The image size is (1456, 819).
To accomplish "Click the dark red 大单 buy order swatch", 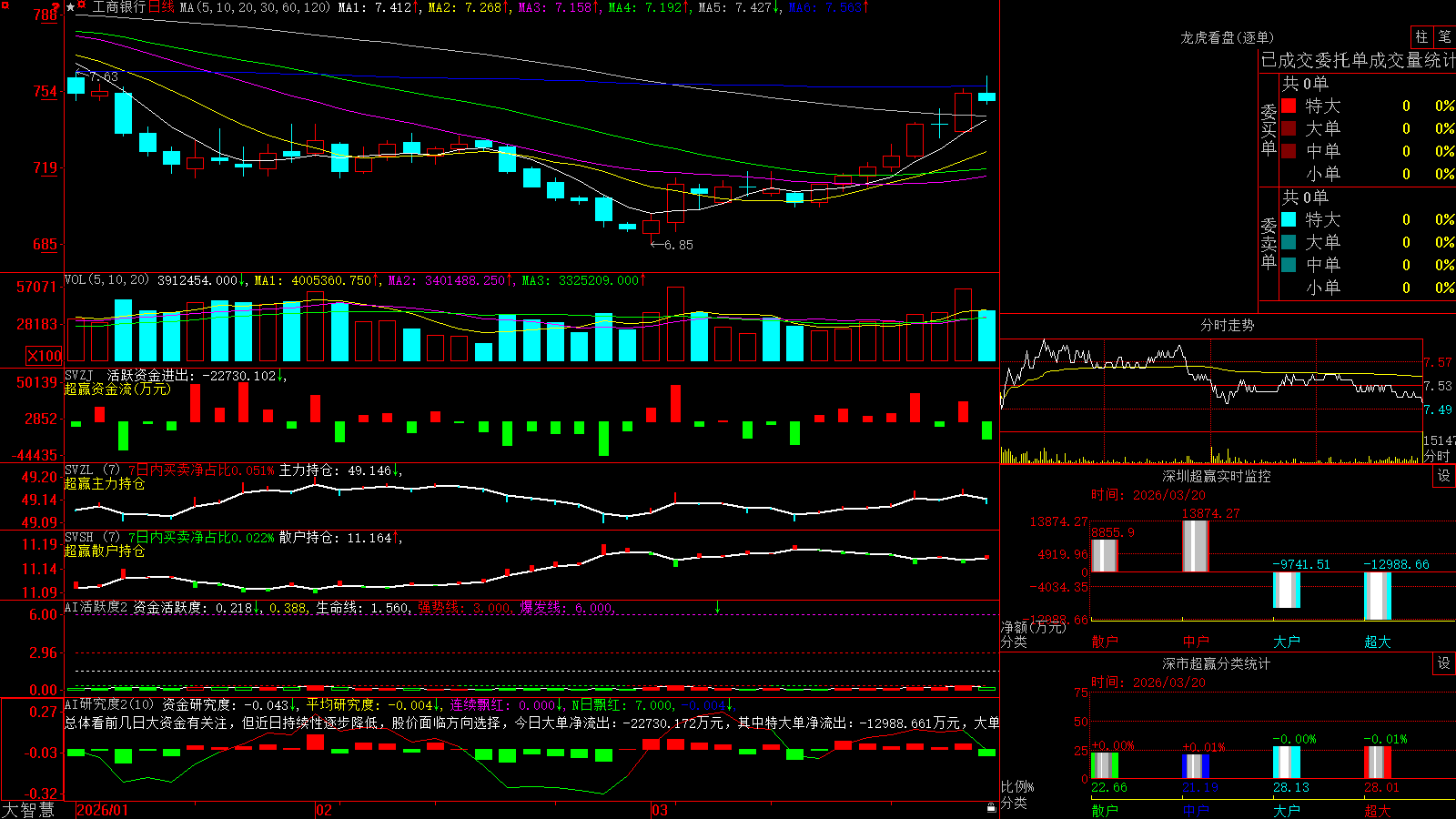I will 1289,128.
